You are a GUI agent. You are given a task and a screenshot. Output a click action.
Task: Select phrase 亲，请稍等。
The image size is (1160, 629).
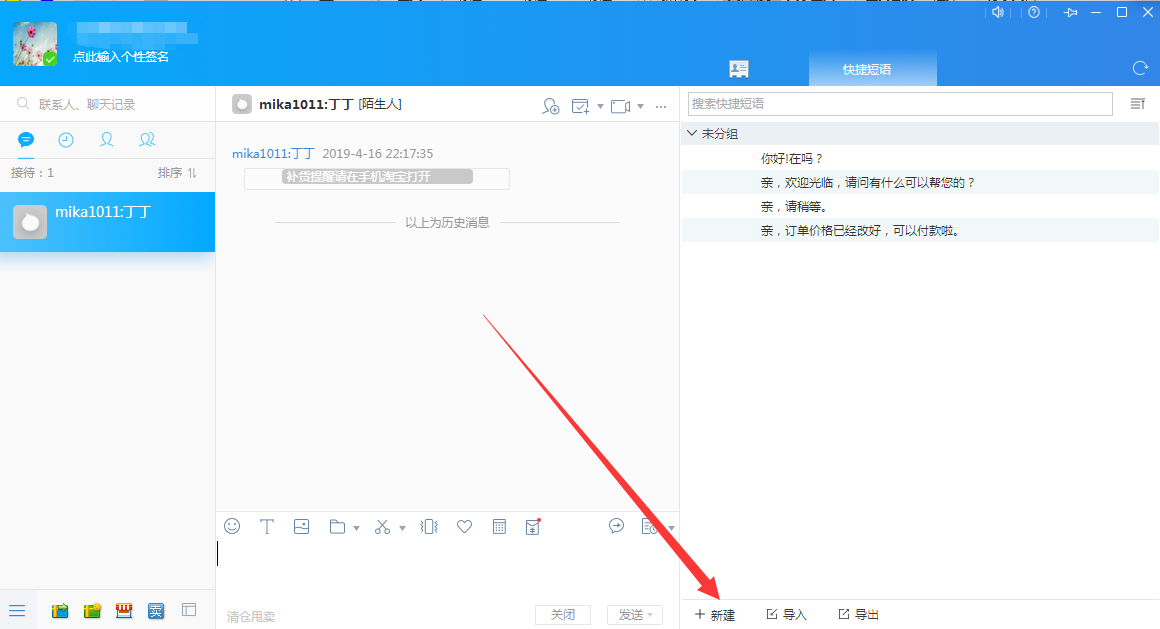(x=920, y=206)
